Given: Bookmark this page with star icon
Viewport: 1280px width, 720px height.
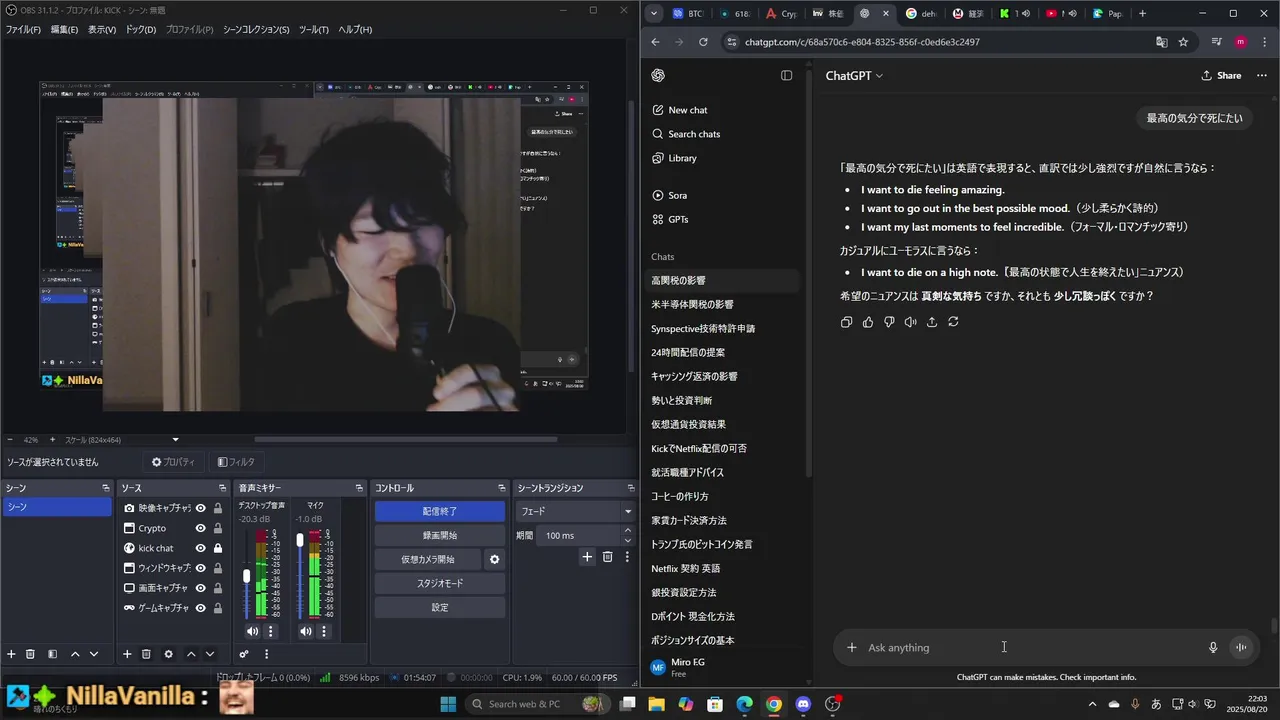Looking at the screenshot, I should (x=1183, y=42).
